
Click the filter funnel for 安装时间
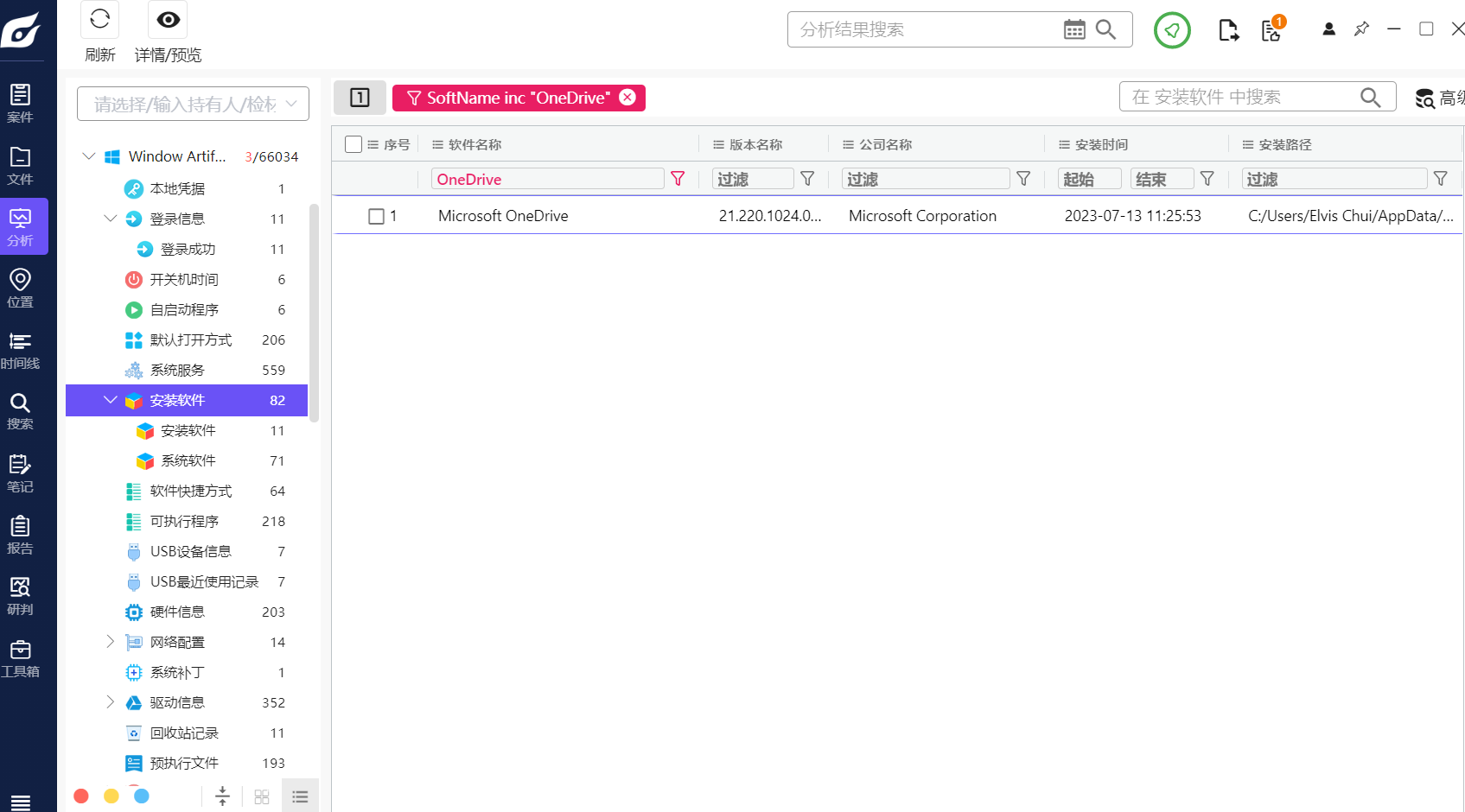1207,179
